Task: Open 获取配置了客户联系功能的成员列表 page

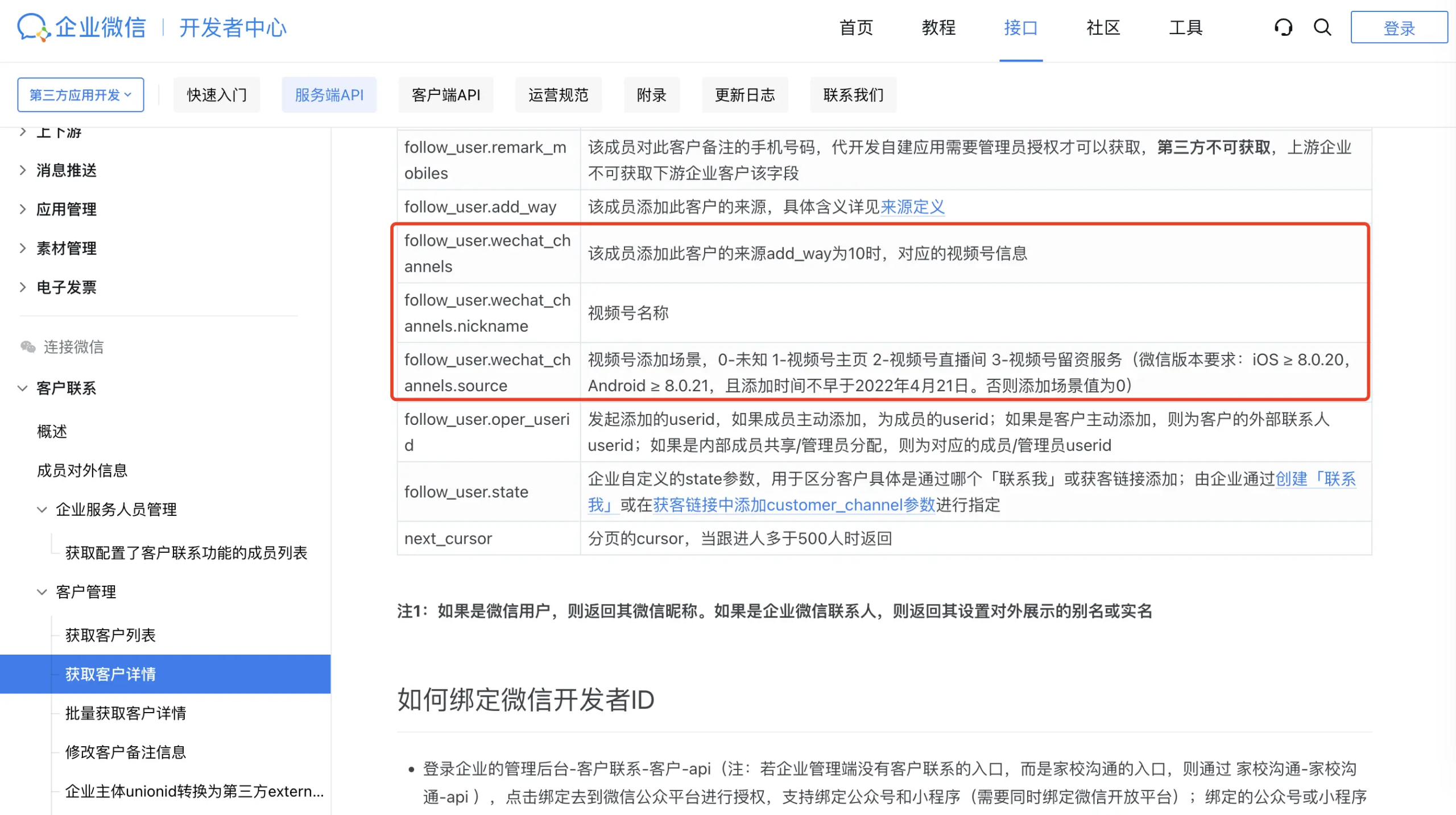Action: tap(186, 553)
